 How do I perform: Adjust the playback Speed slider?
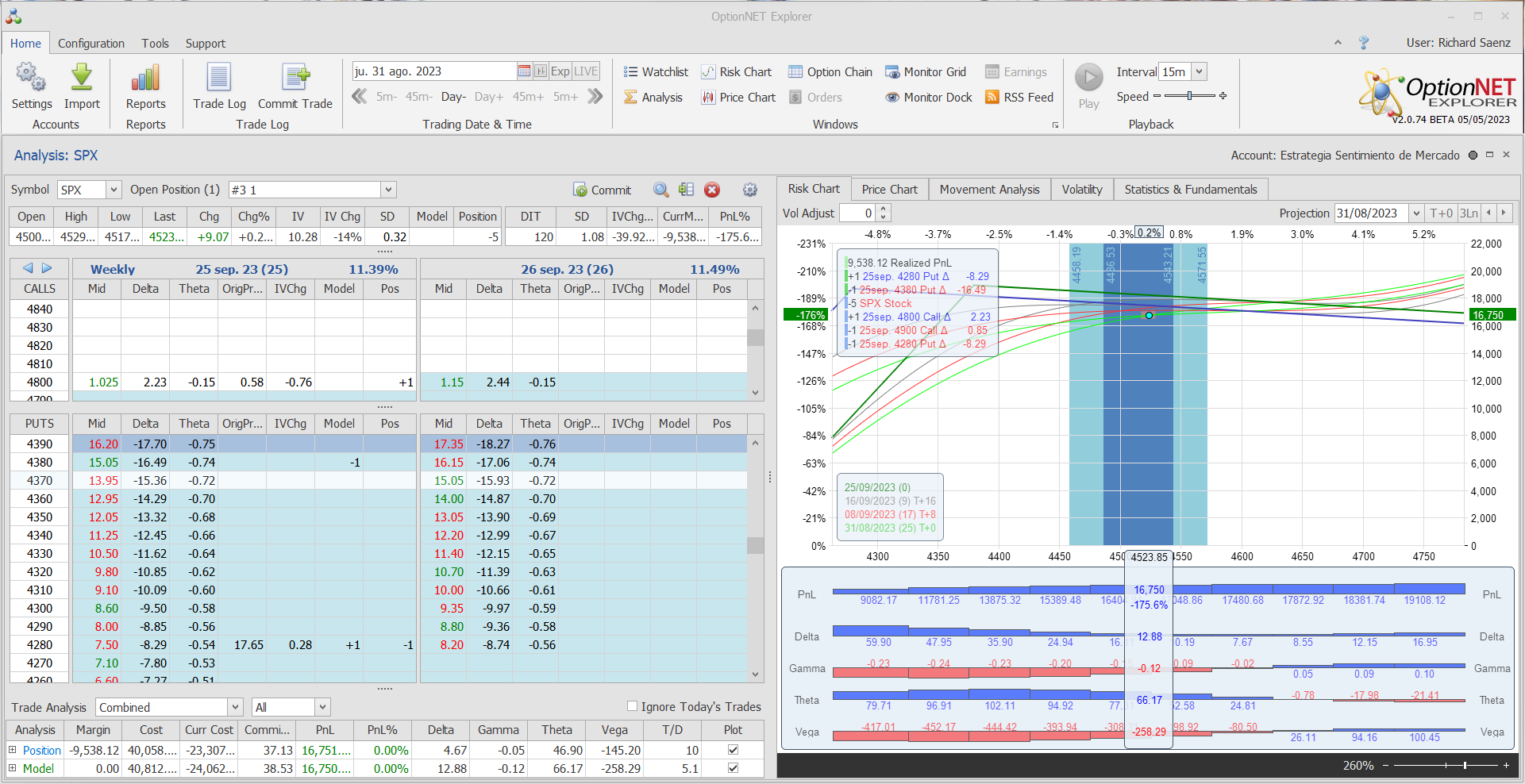point(1189,96)
